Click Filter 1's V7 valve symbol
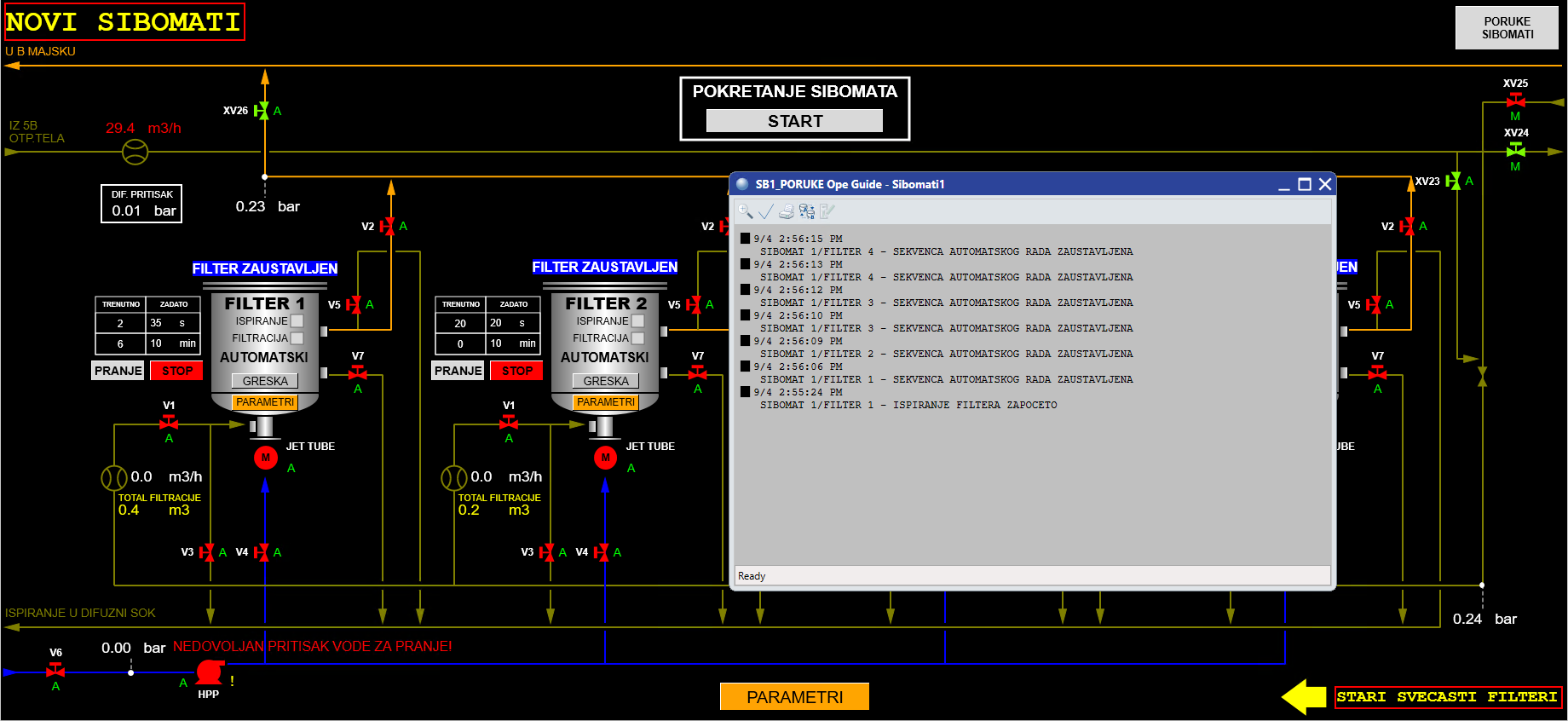 pos(358,372)
